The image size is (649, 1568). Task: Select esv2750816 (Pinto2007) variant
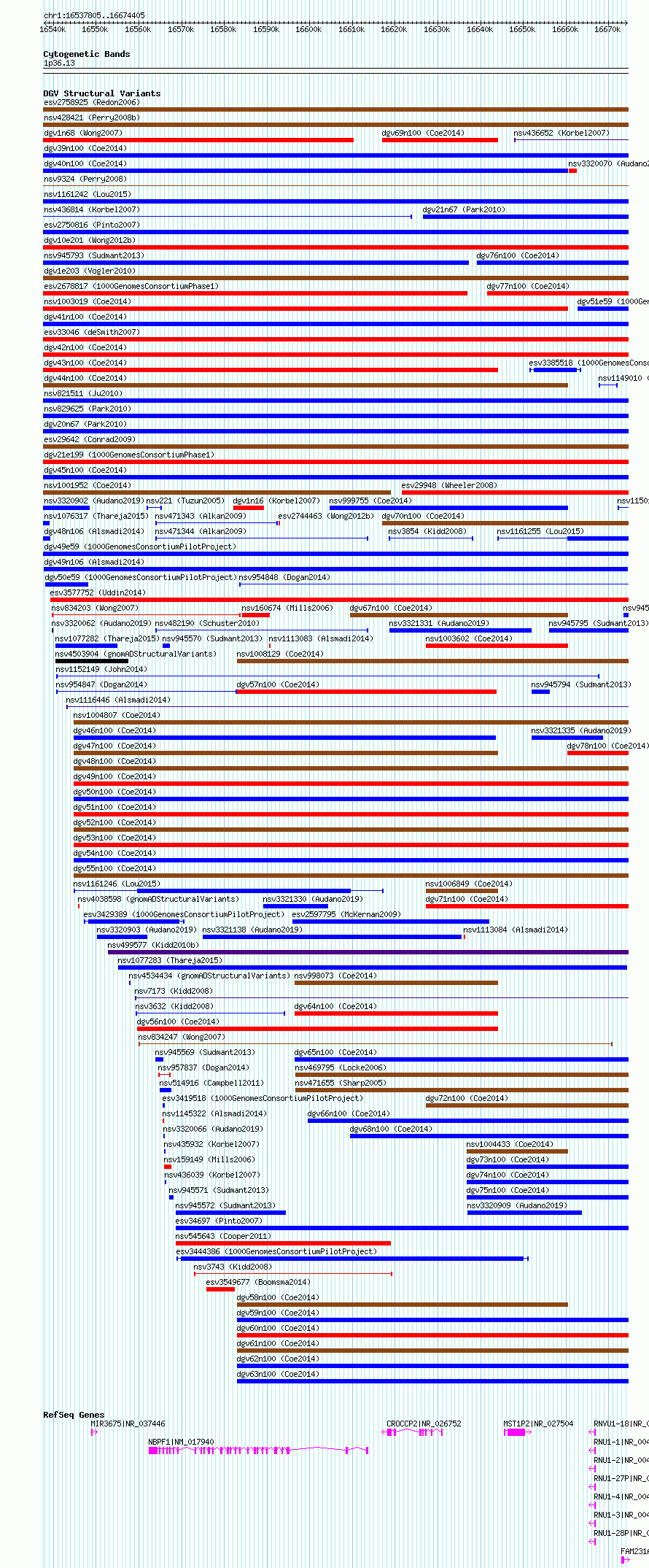pyautogui.click(x=92, y=225)
